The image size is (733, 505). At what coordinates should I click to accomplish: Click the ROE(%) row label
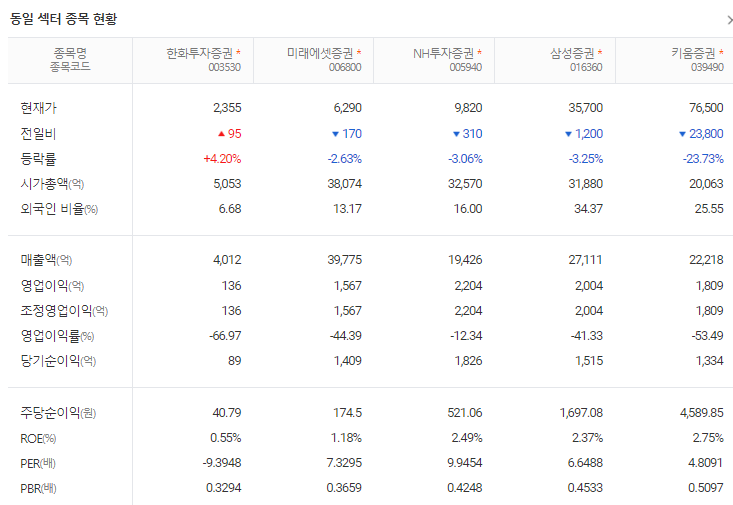click(38, 439)
